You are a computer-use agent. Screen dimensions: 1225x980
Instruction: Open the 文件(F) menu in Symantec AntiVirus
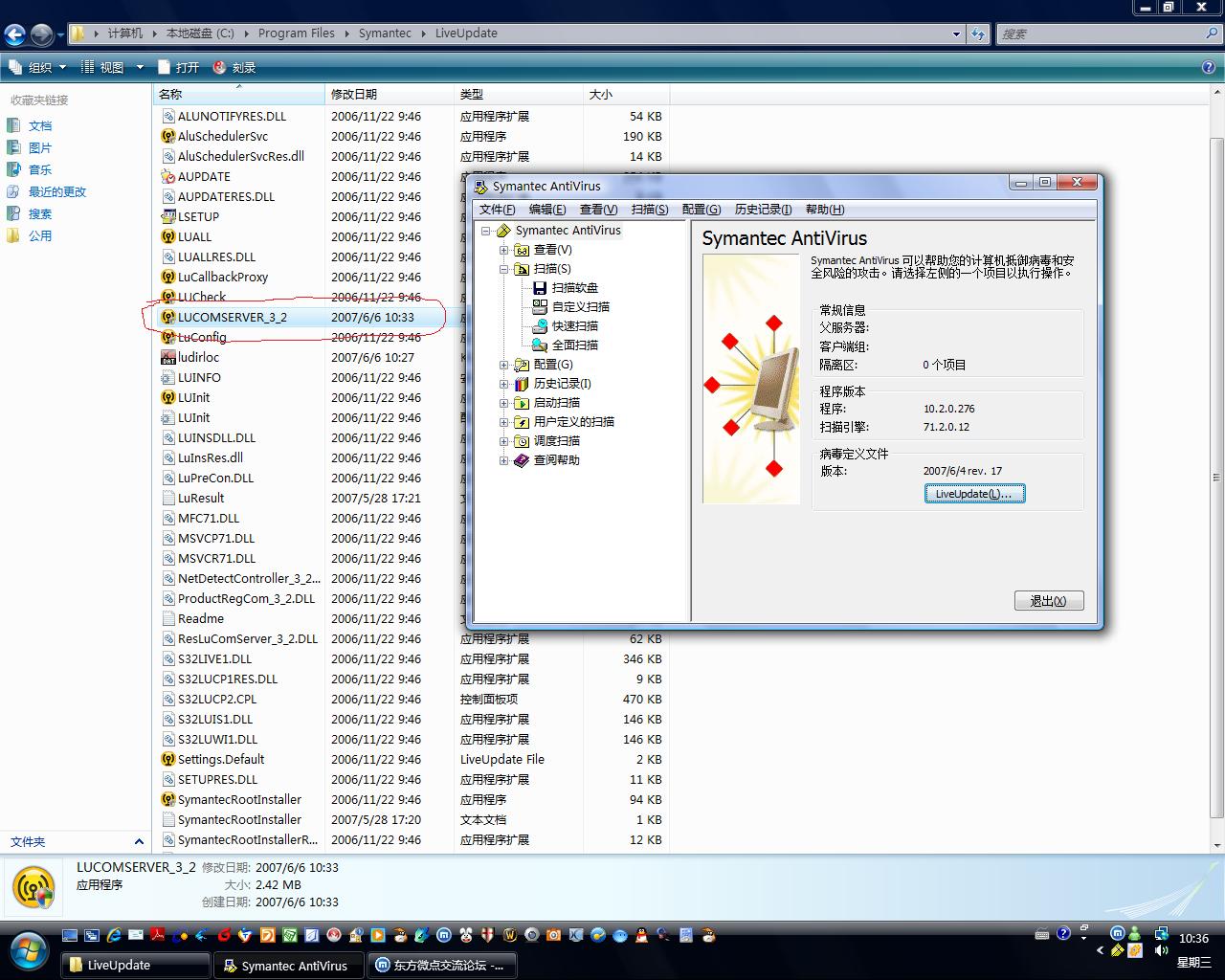tap(497, 210)
